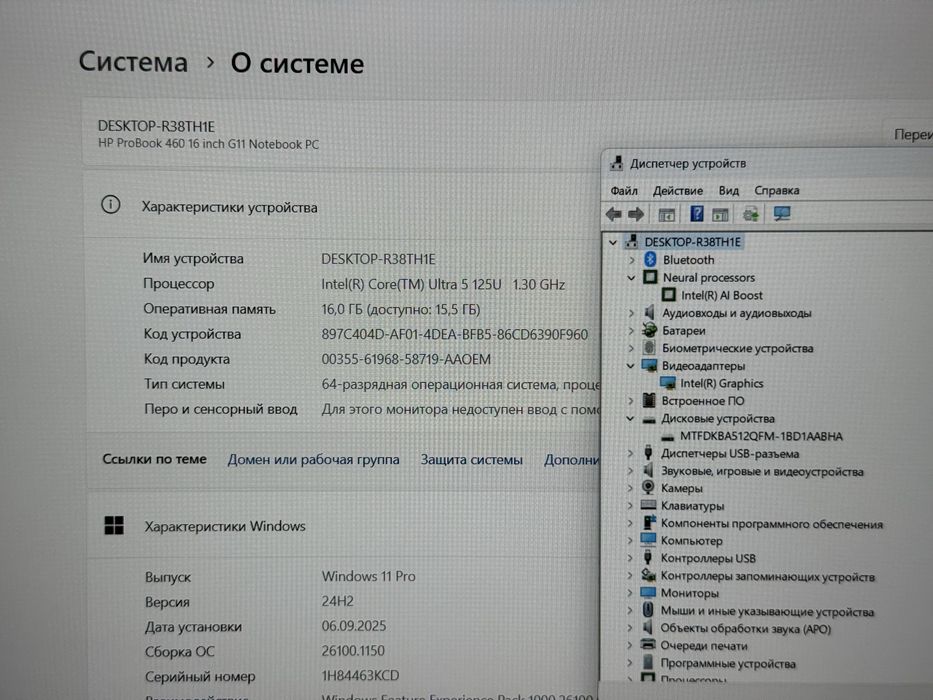Collapse the Neural processors node
This screenshot has height=700, width=933.
tap(631, 278)
